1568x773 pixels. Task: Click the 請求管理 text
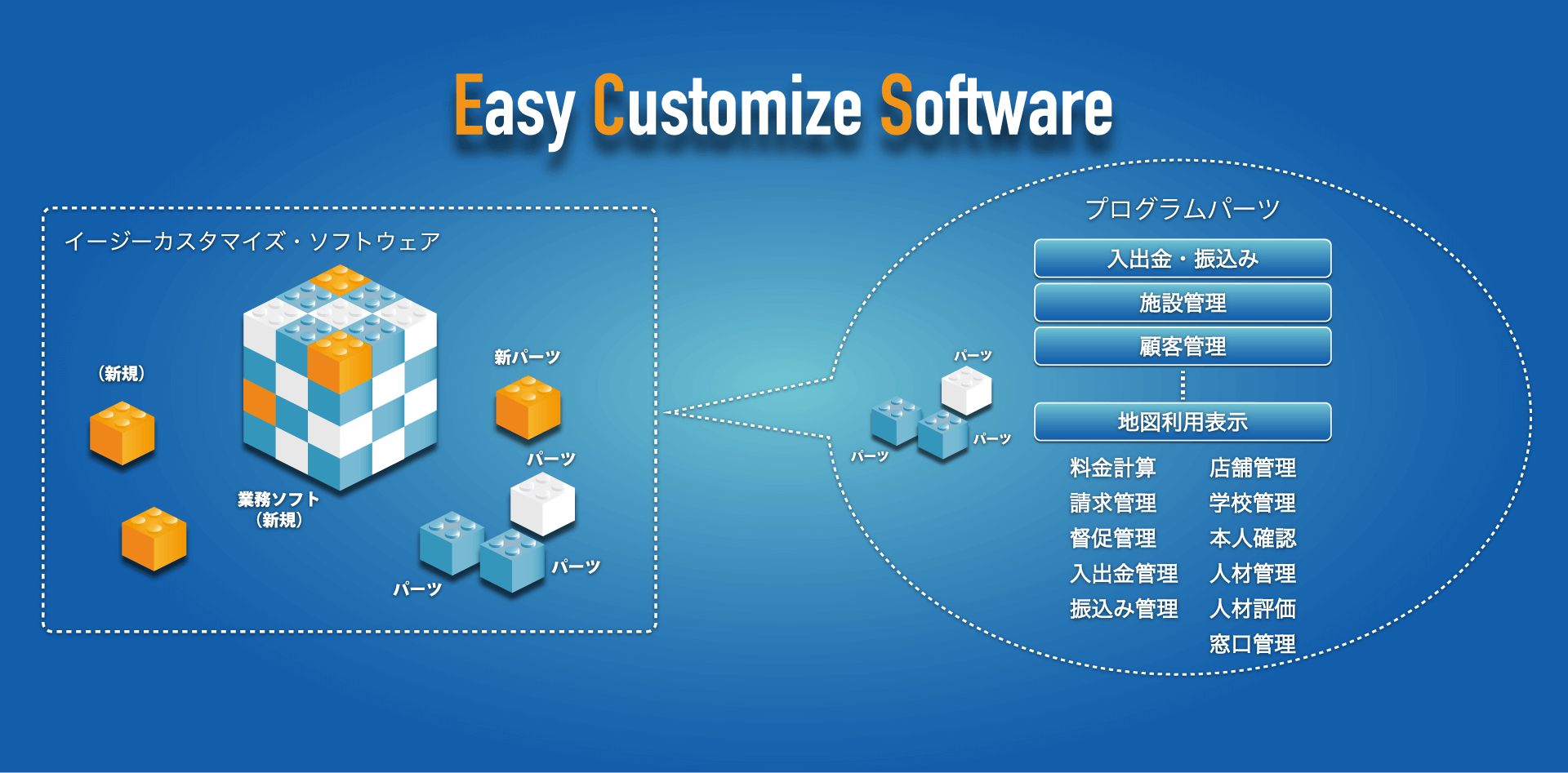[1113, 503]
